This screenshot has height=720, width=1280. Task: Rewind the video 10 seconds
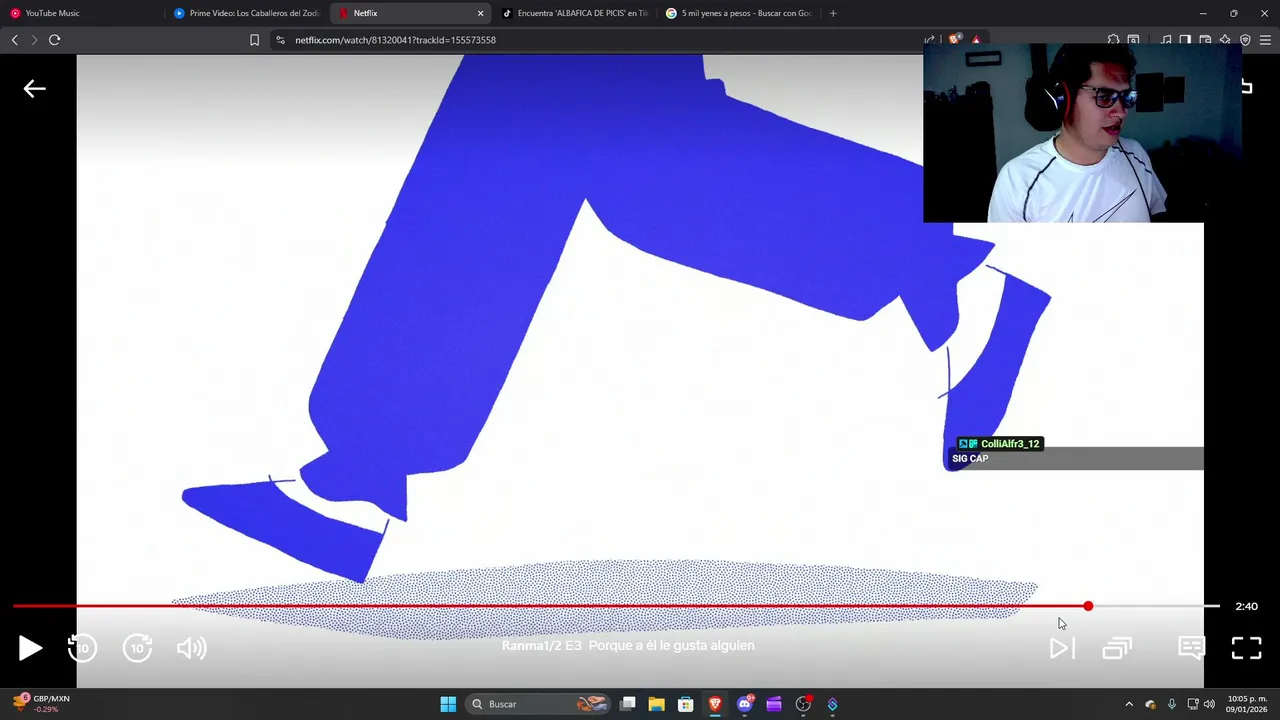click(x=83, y=648)
